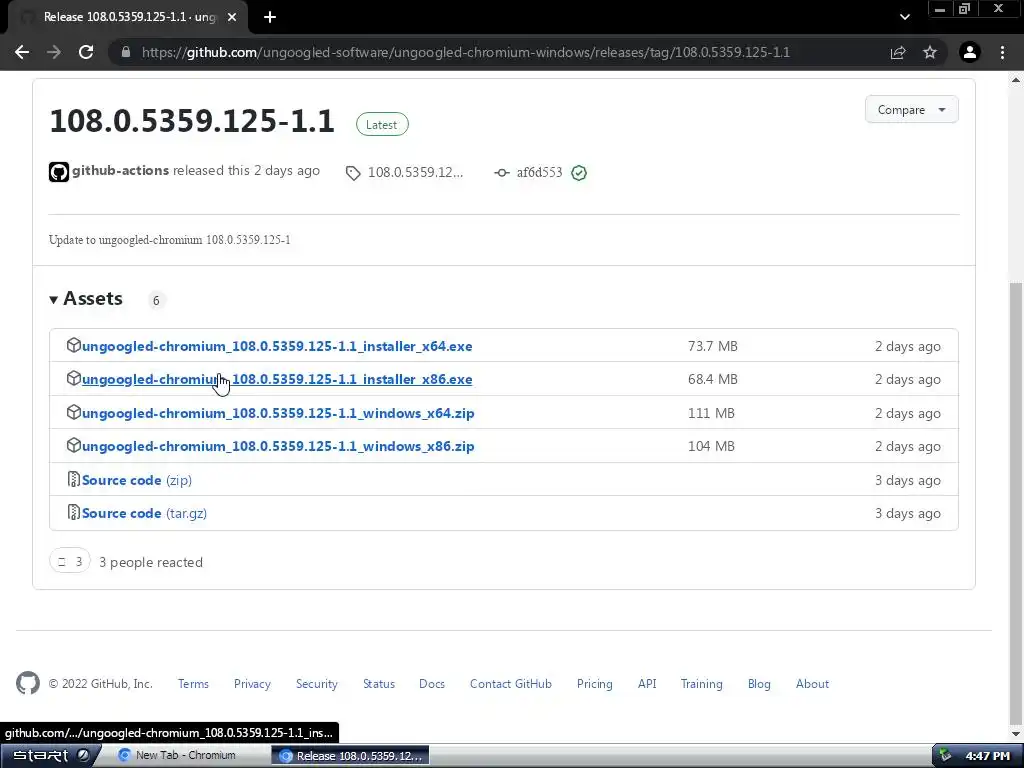Download Source code (zip)
This screenshot has width=1024, height=768.
(x=137, y=480)
